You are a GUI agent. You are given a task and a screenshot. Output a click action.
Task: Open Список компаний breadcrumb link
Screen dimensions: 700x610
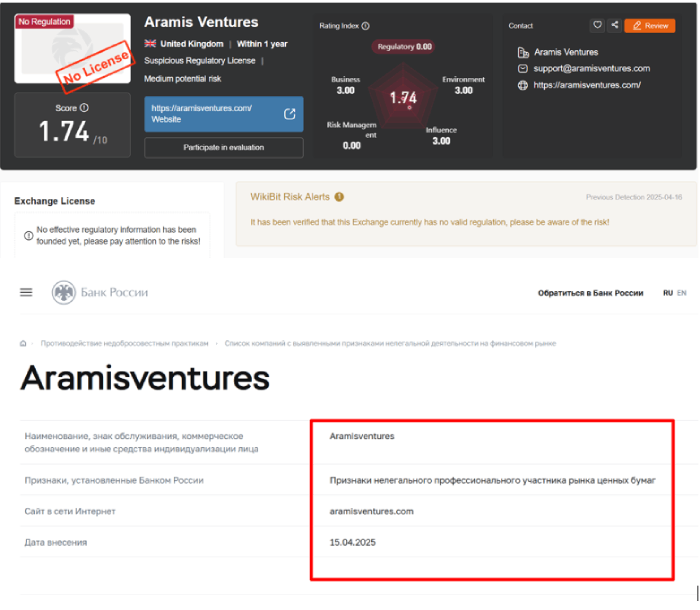pyautogui.click(x=390, y=343)
